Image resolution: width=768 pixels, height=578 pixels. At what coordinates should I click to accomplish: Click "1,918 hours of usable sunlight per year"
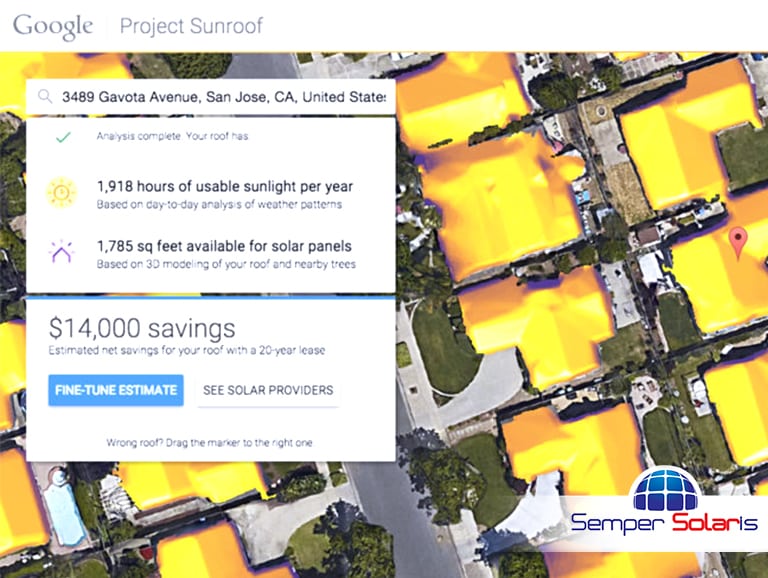coord(225,187)
